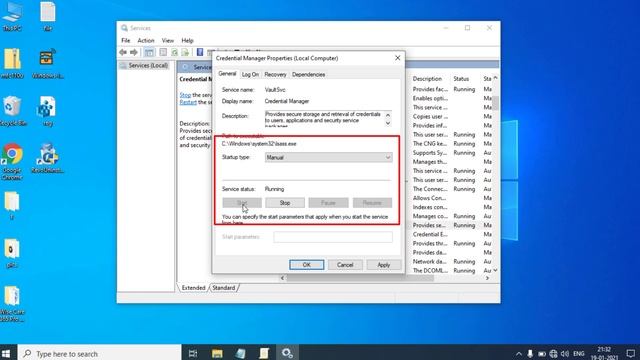The height and width of the screenshot is (360, 640).
Task: Switch to the Dependencies tab
Action: 309,74
